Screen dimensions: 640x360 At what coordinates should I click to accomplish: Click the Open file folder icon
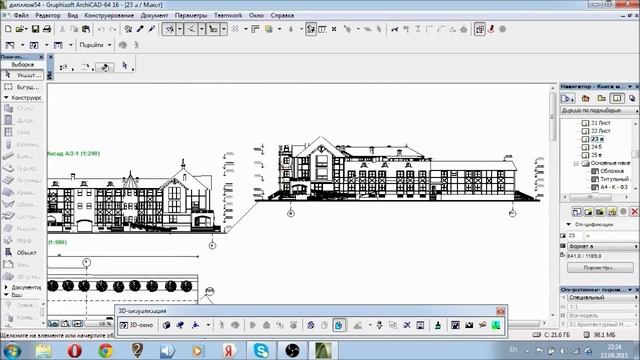point(19,29)
